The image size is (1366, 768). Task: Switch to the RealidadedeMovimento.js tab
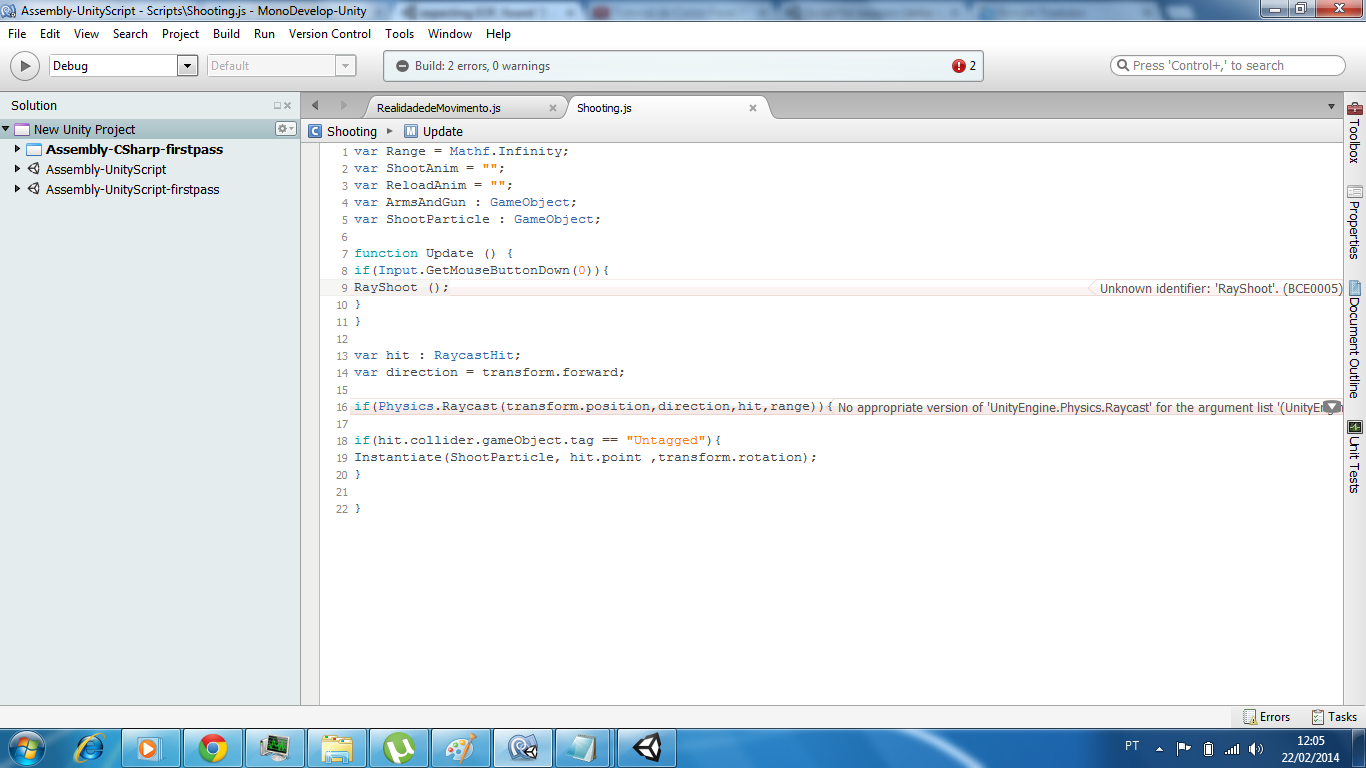(x=439, y=108)
